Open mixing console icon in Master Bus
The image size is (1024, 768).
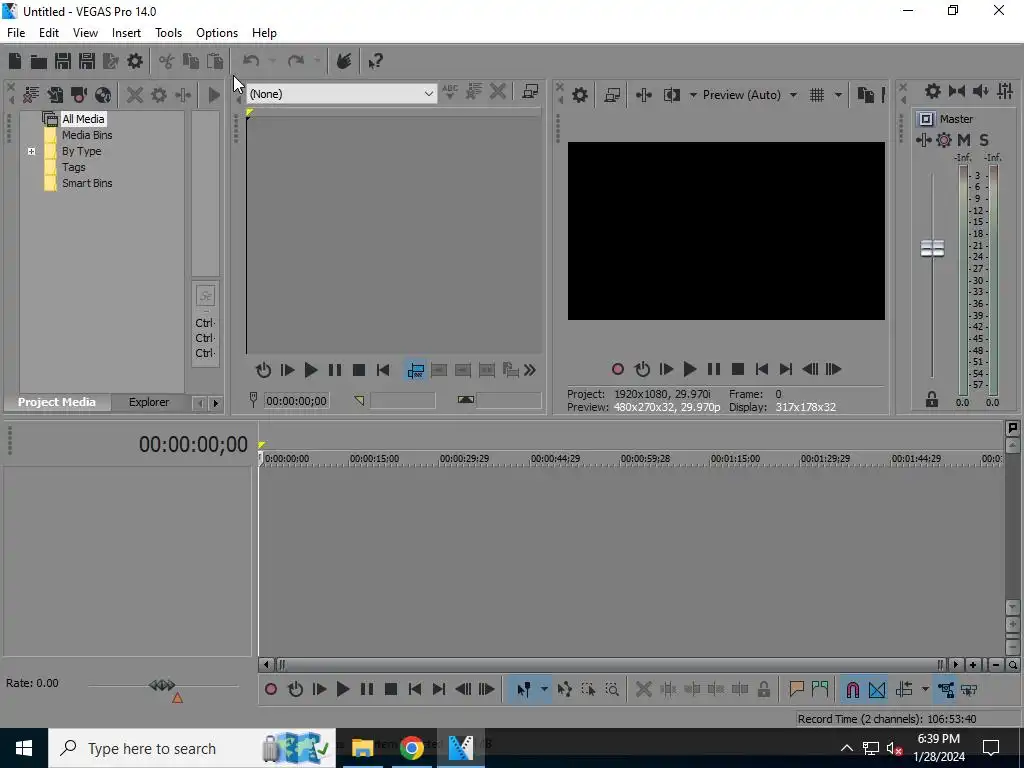click(x=1005, y=91)
